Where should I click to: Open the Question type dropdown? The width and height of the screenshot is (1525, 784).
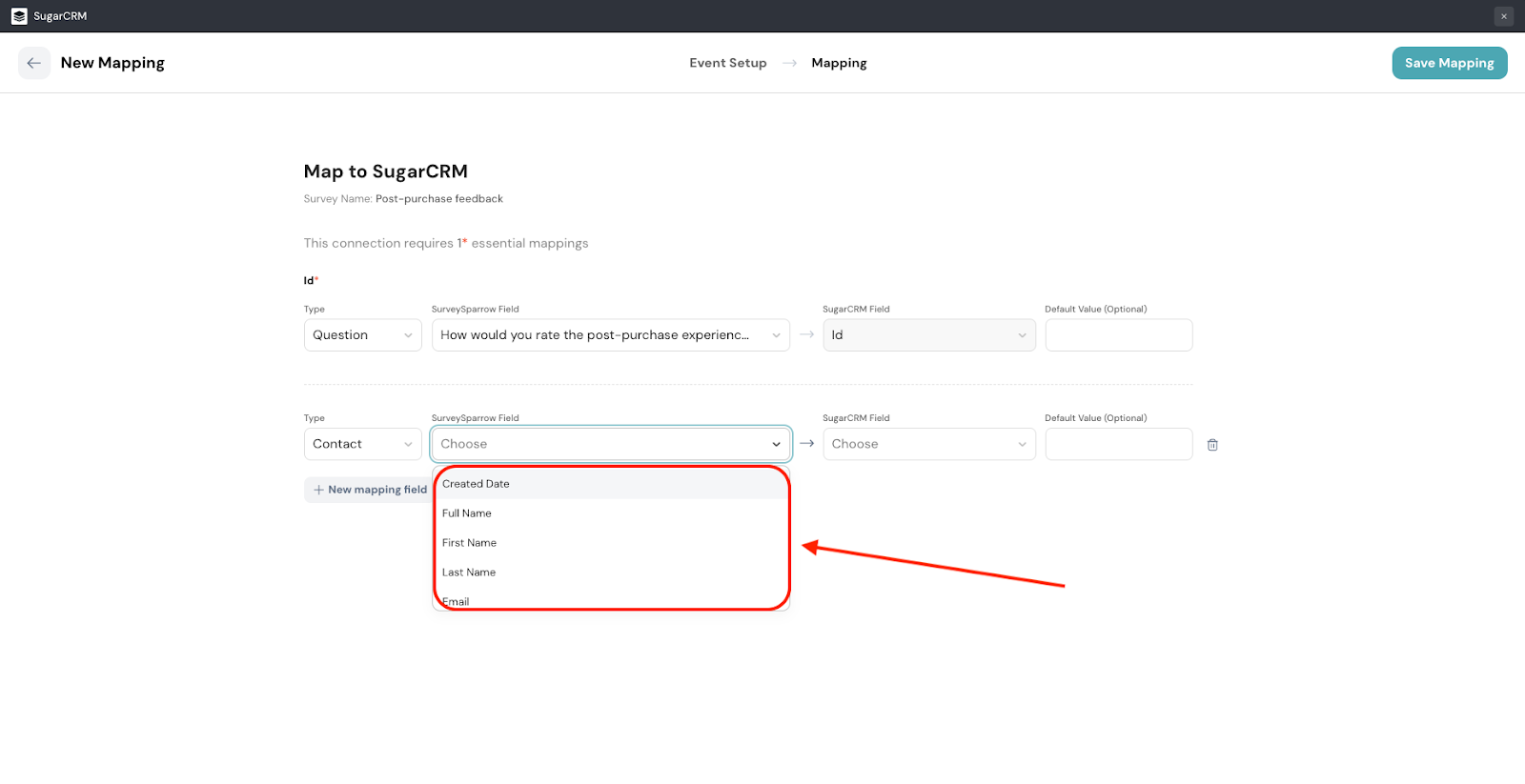point(362,335)
